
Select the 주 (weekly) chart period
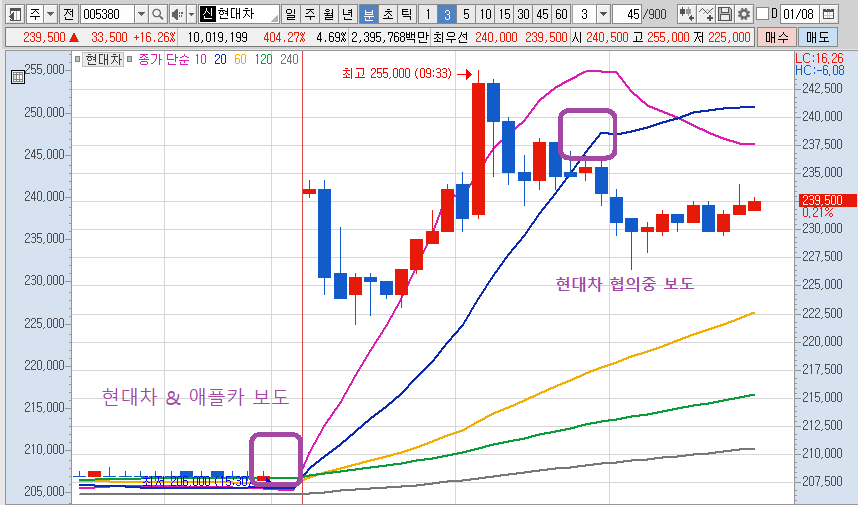(310, 14)
